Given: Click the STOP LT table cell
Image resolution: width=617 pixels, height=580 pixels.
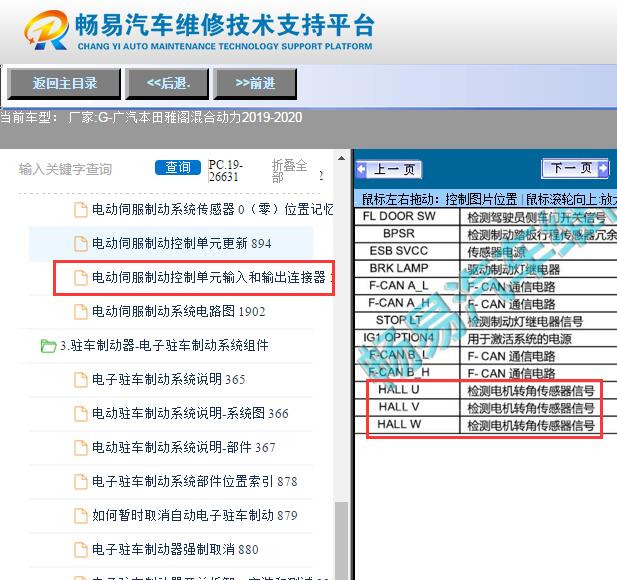Looking at the screenshot, I should (407, 320).
